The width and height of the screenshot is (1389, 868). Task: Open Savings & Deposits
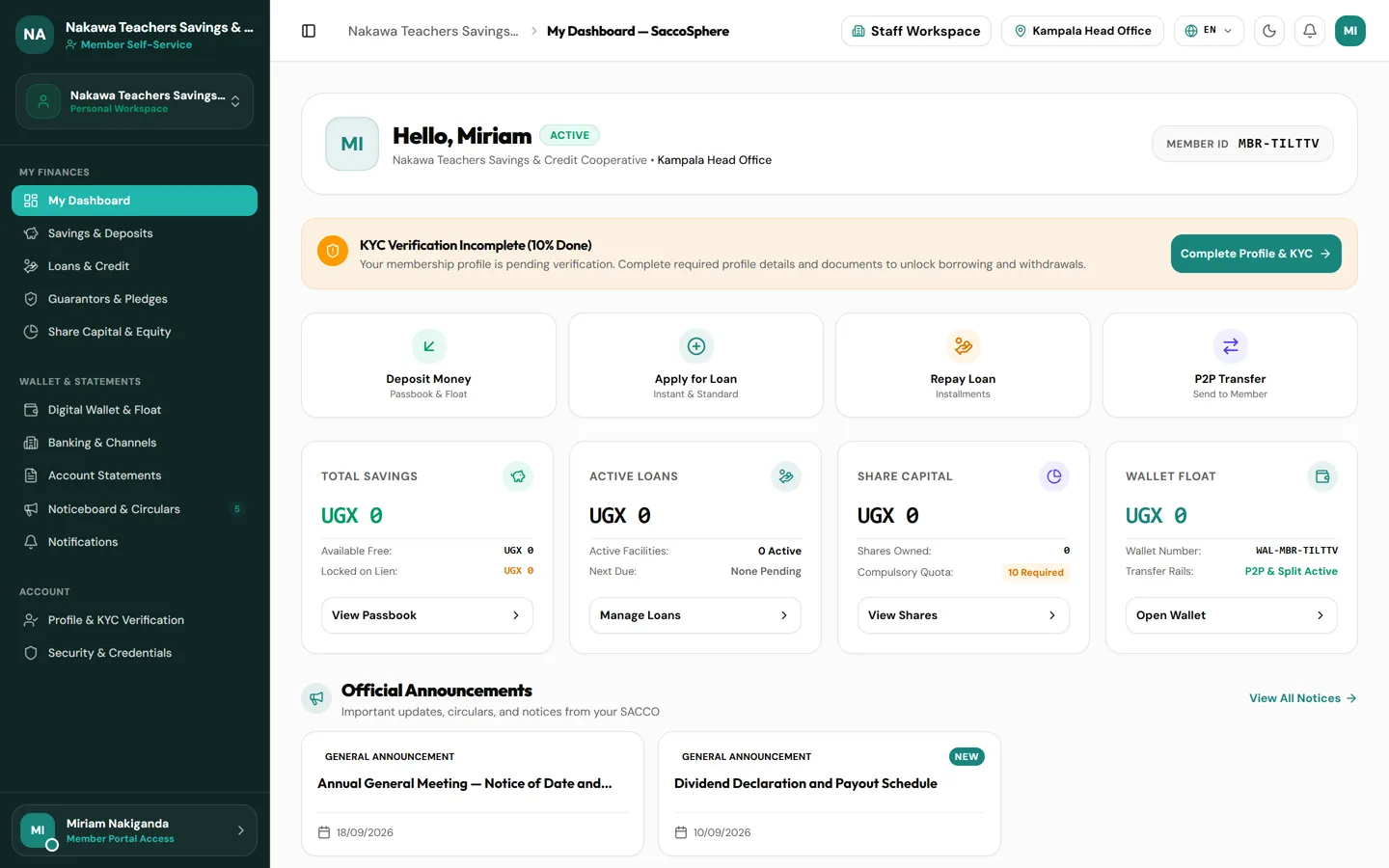pyautogui.click(x=134, y=233)
